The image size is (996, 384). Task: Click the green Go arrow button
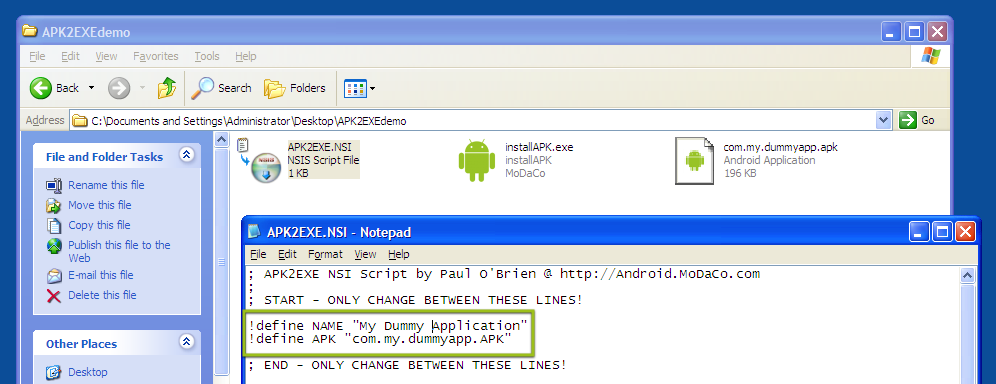coord(908,120)
